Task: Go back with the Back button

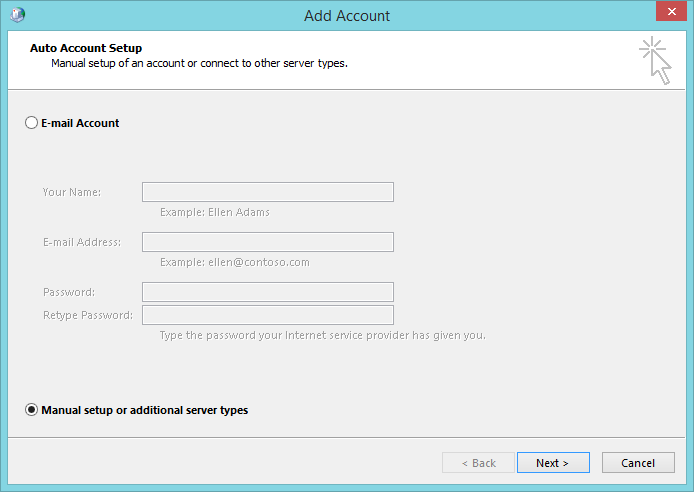Action: [478, 463]
